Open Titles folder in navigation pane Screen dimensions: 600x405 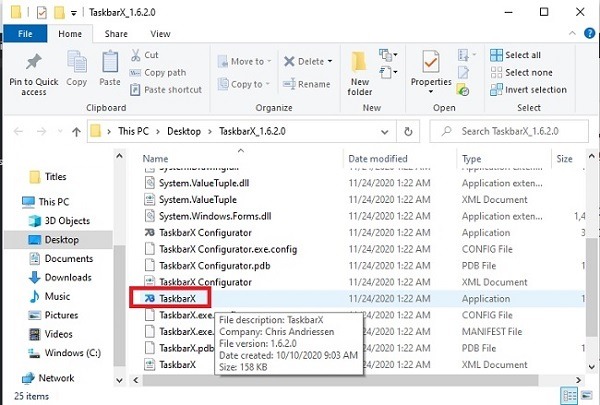tap(48, 177)
